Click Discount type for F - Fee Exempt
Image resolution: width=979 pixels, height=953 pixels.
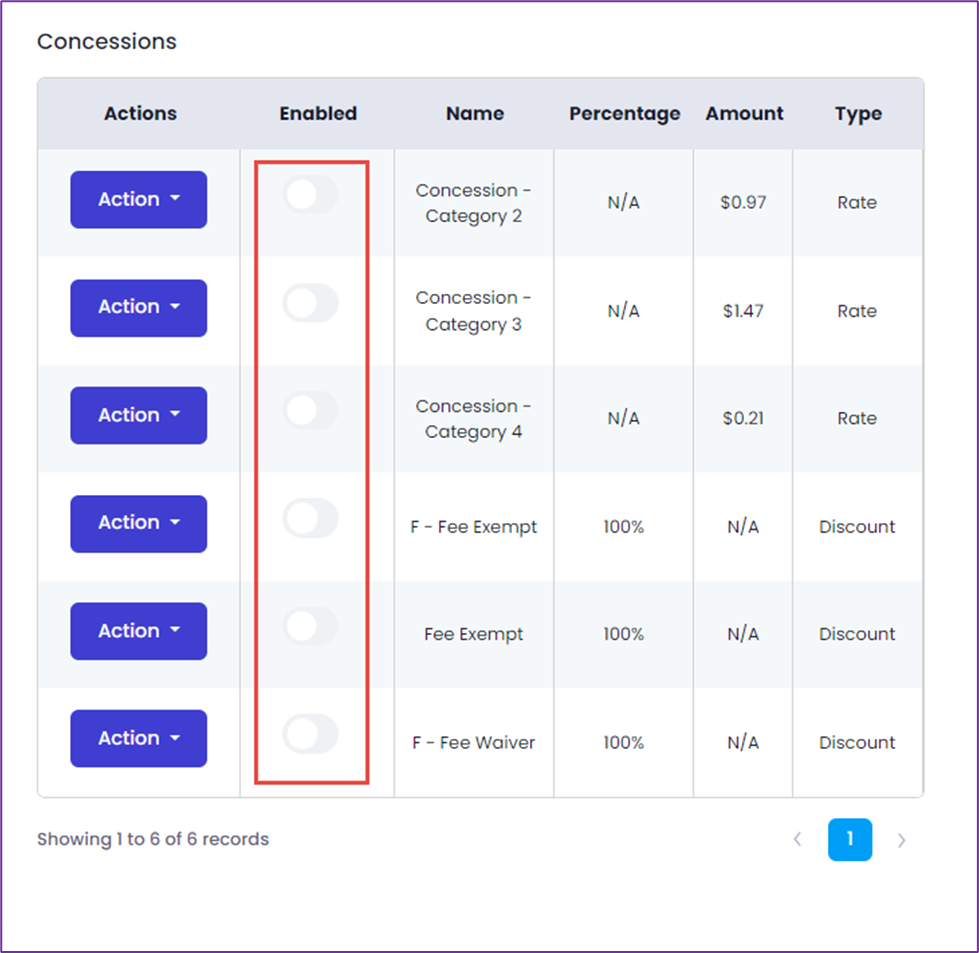(x=857, y=527)
